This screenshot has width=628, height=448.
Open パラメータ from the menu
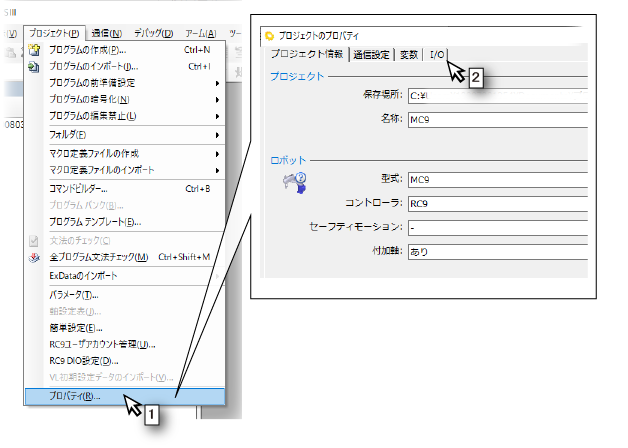(x=74, y=295)
